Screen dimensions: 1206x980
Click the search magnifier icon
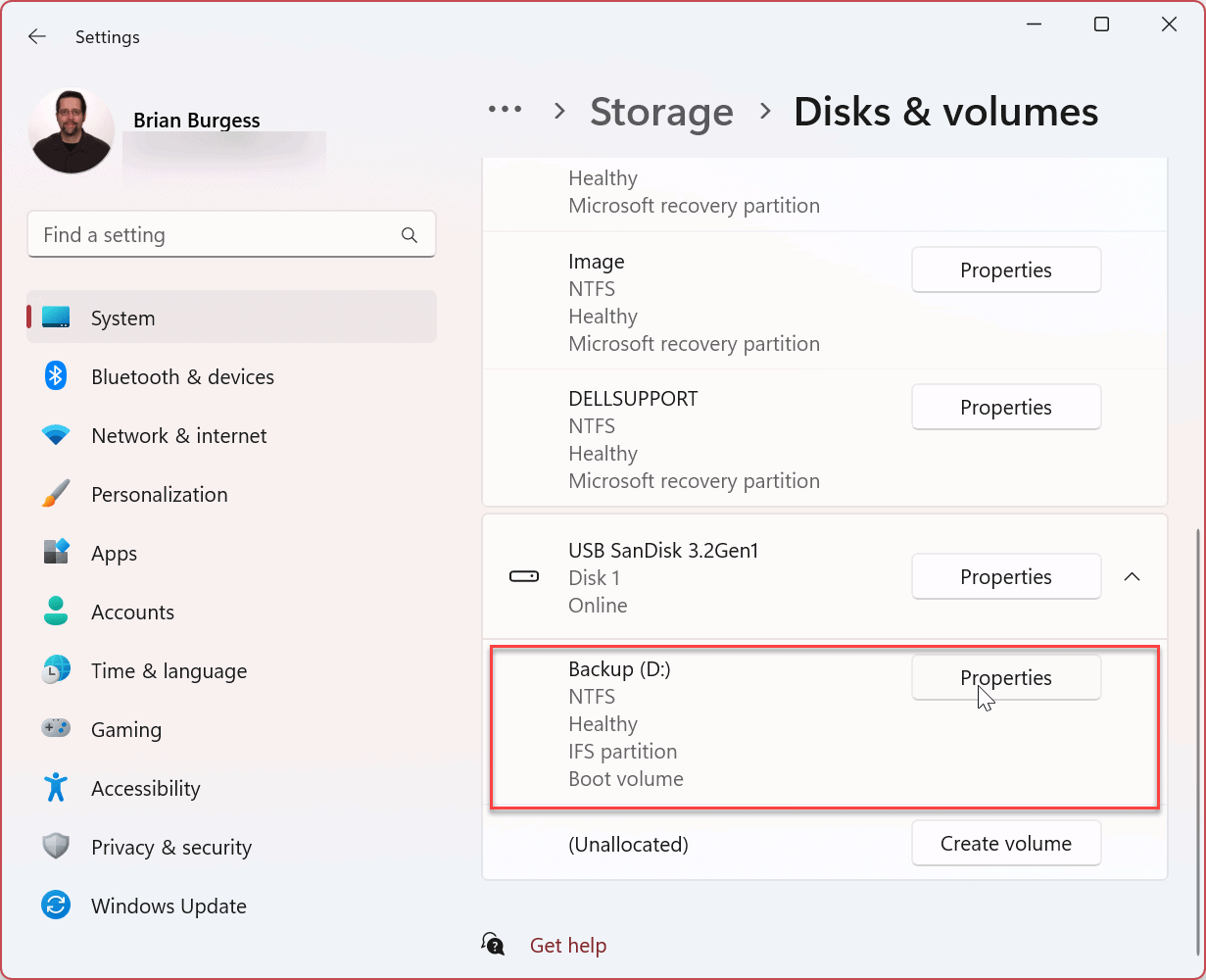click(x=410, y=235)
